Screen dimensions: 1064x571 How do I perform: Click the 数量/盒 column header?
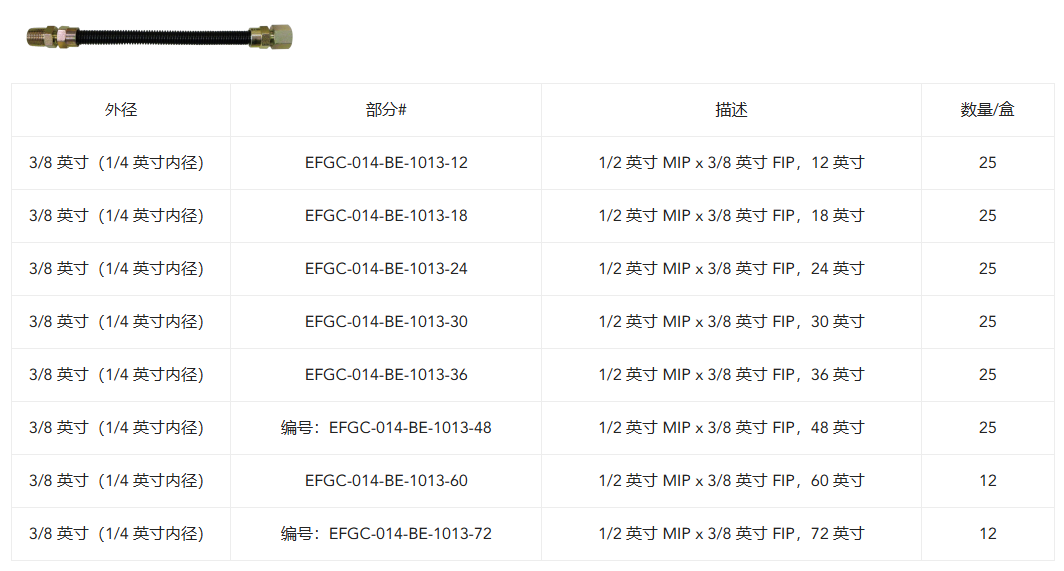pos(987,110)
